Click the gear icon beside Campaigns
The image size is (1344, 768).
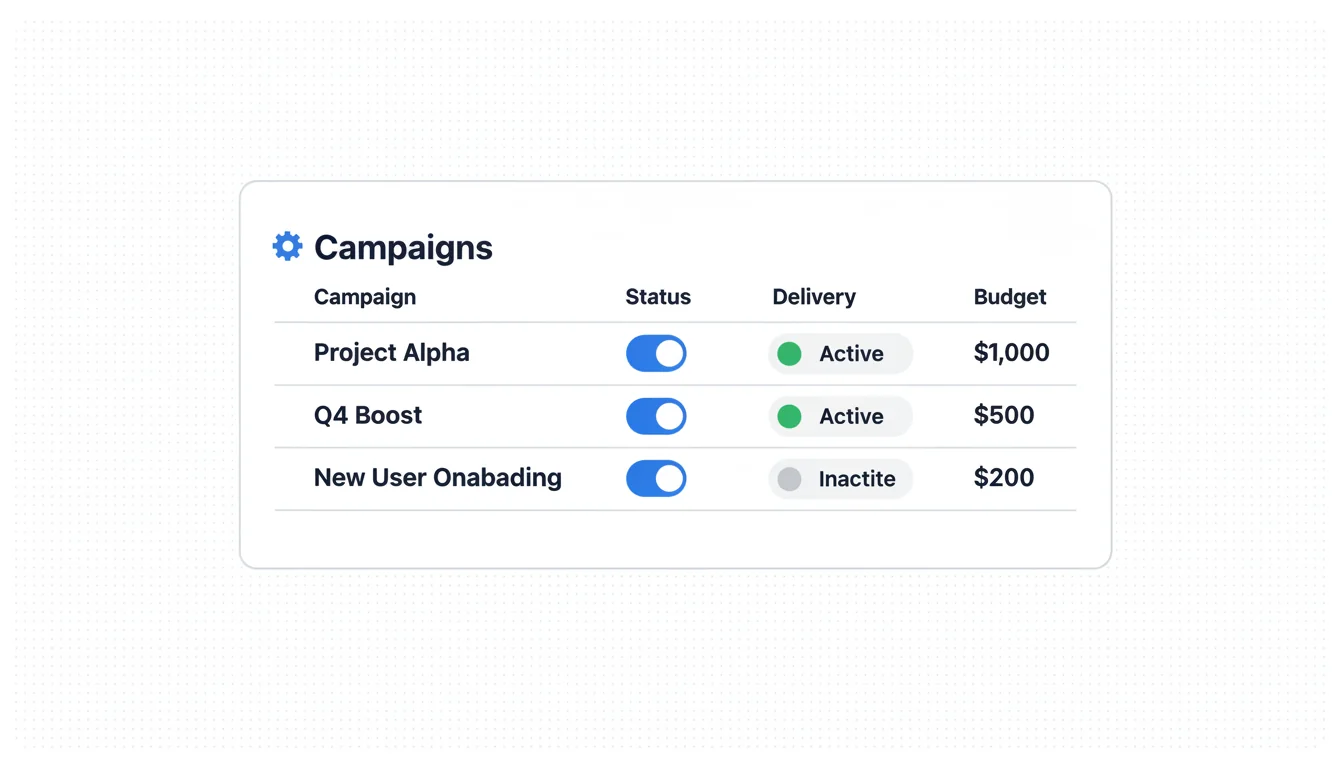(x=287, y=246)
